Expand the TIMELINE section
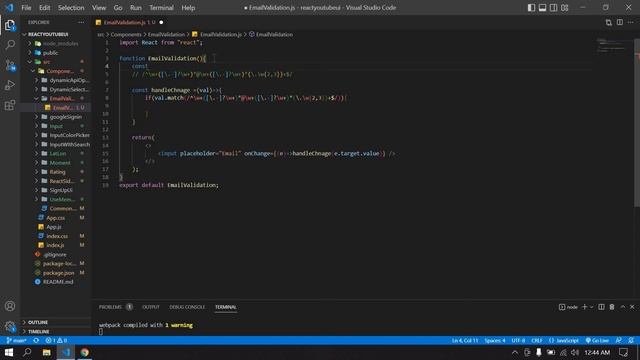Viewport: 640px width, 360px height. click(x=56, y=332)
